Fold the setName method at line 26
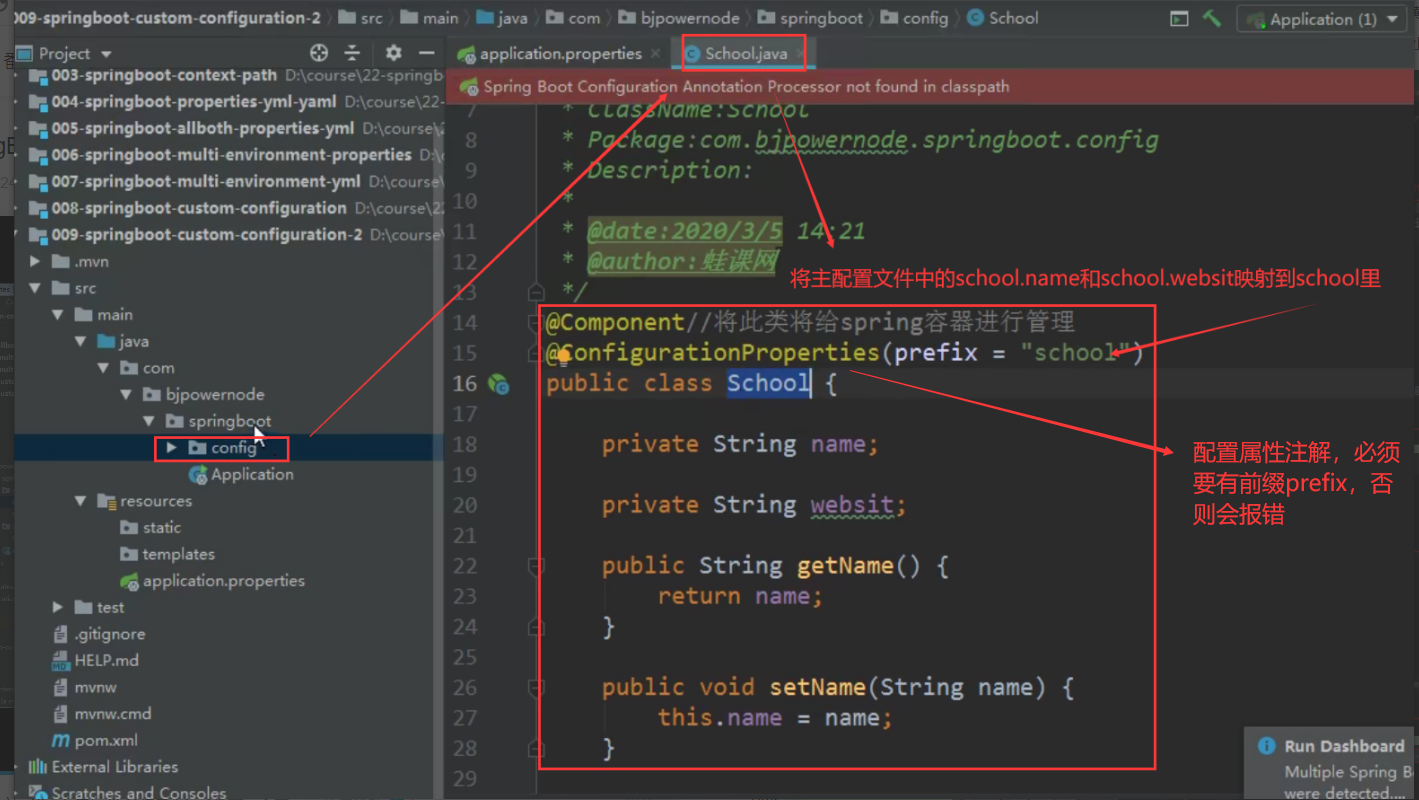The width and height of the screenshot is (1419, 800). (536, 688)
